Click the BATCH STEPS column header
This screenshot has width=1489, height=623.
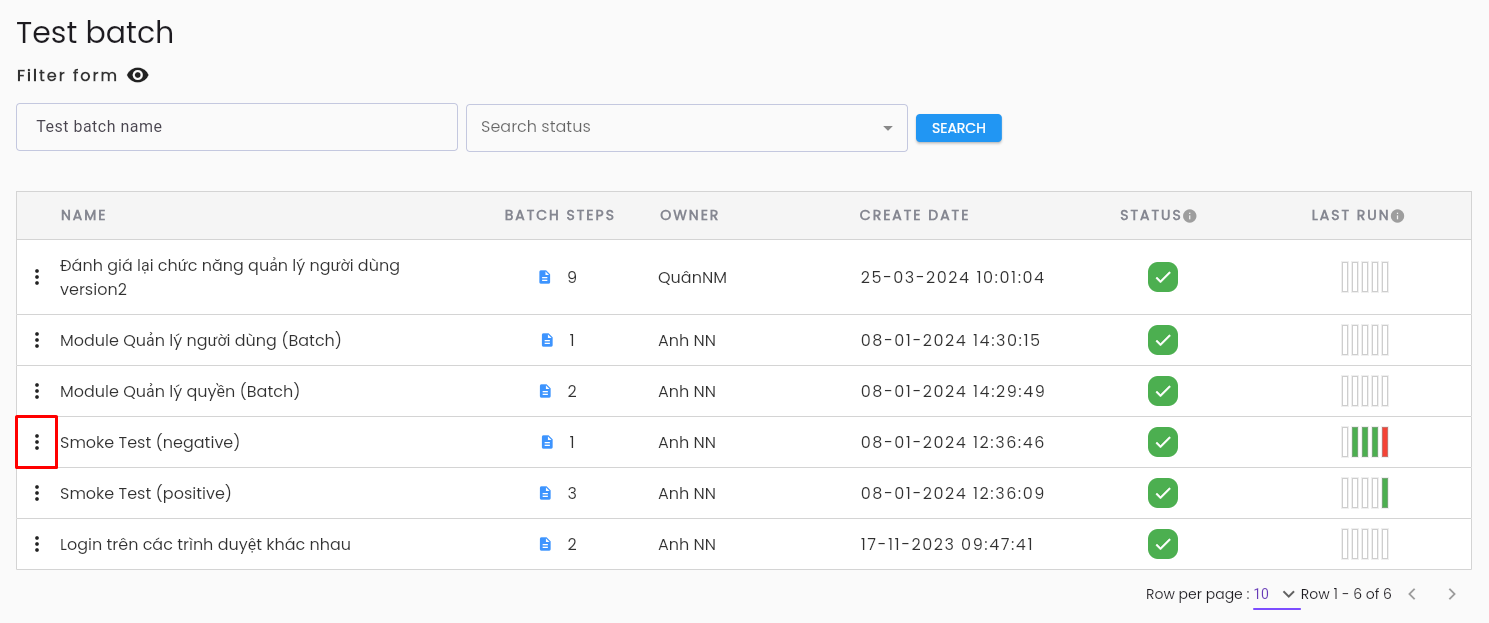(x=560, y=216)
